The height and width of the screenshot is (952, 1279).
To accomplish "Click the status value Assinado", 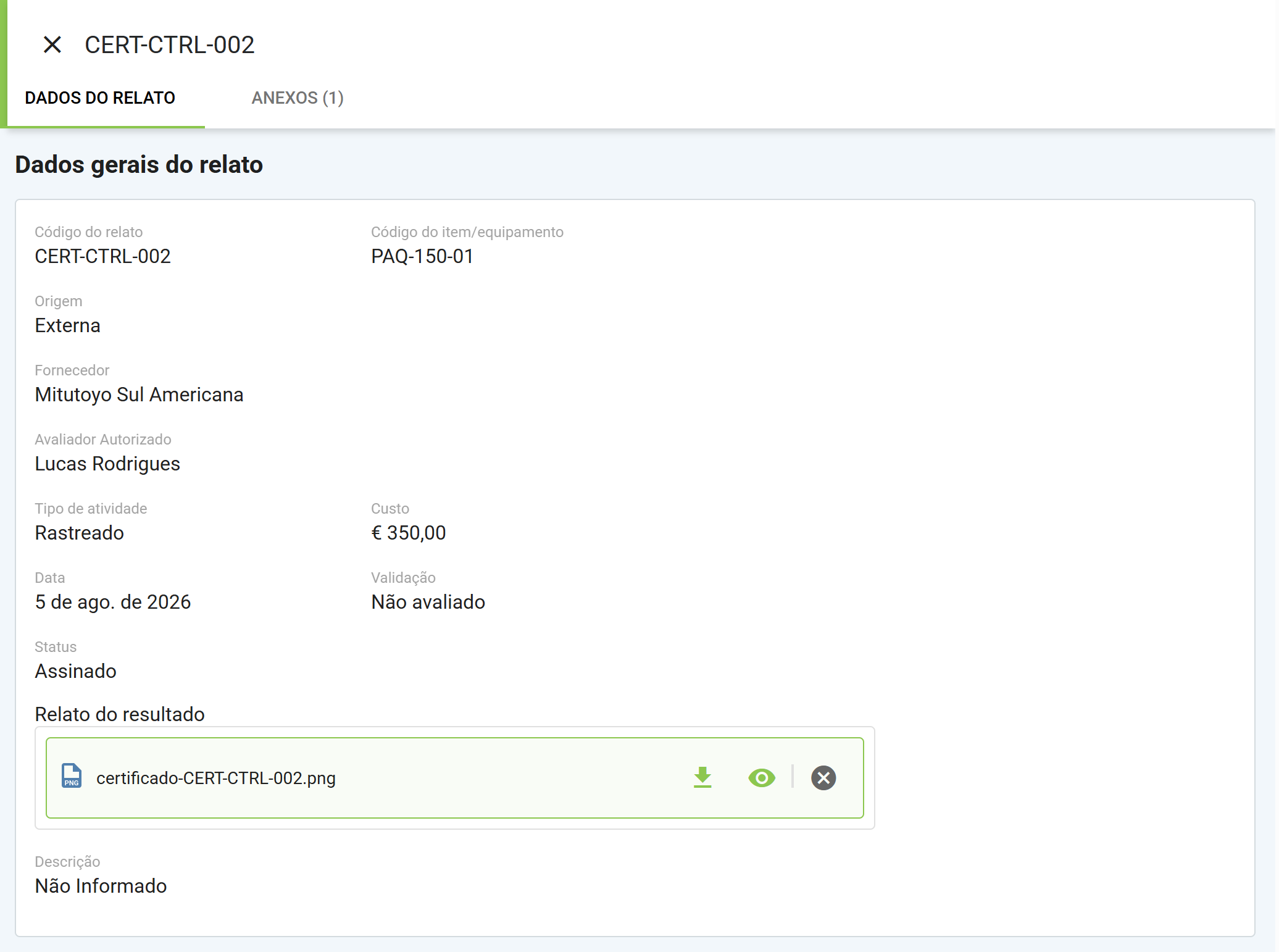I will (x=75, y=671).
